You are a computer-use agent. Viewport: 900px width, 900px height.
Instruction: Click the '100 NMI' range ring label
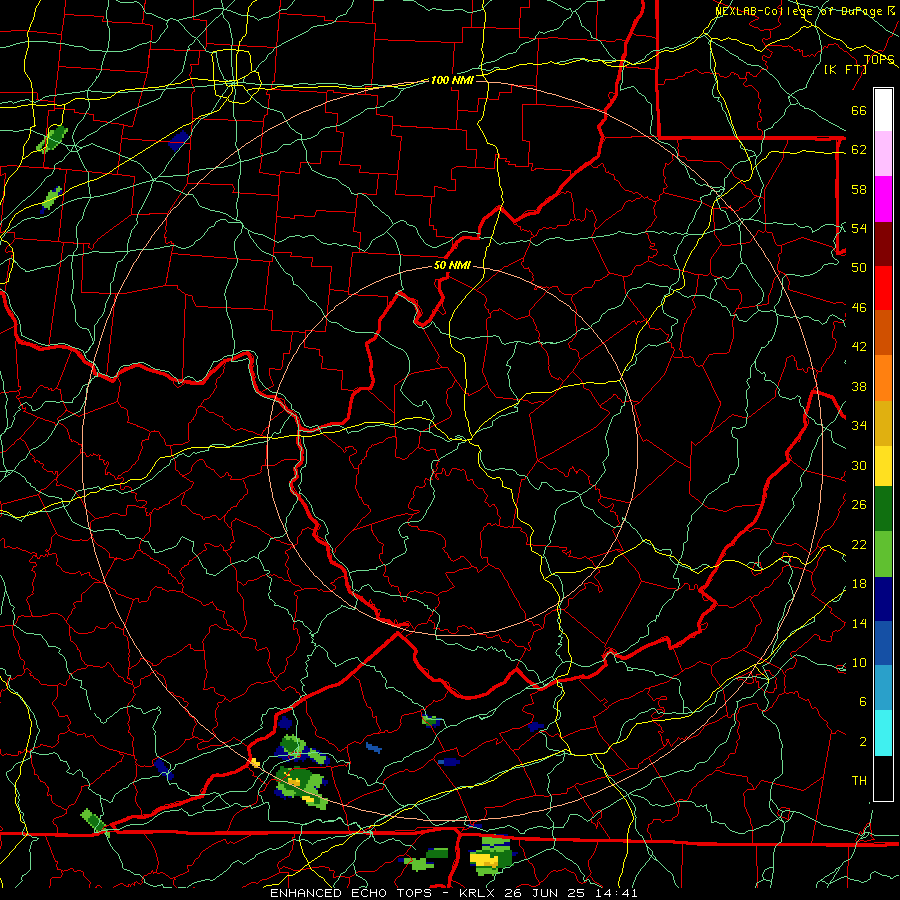(x=452, y=80)
